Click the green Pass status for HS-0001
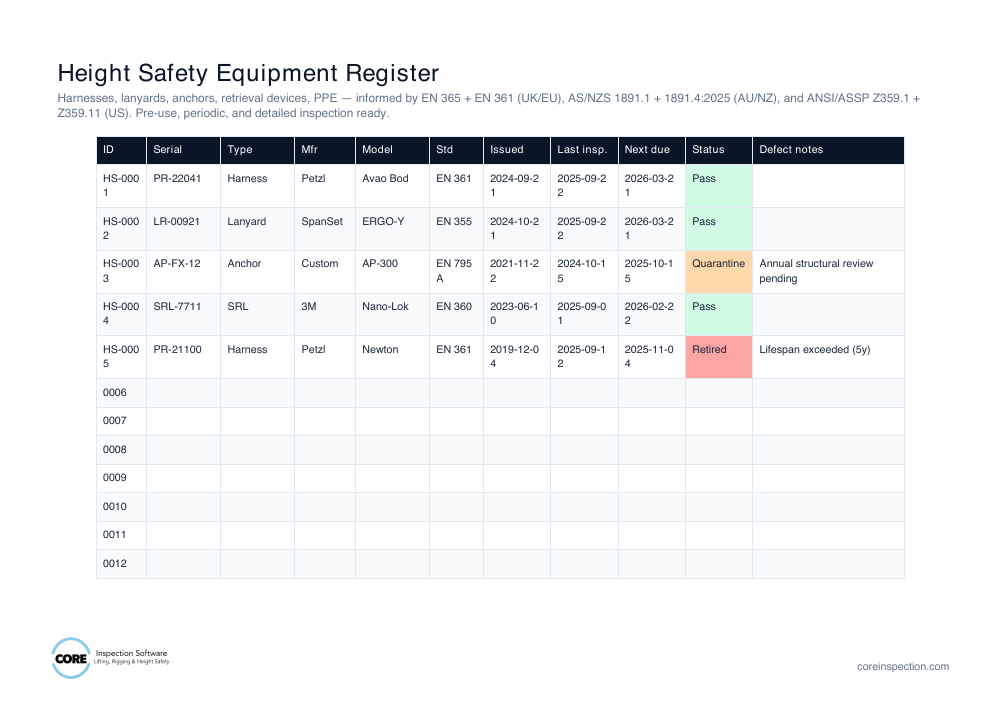This screenshot has height=708, width=1000. (x=719, y=186)
